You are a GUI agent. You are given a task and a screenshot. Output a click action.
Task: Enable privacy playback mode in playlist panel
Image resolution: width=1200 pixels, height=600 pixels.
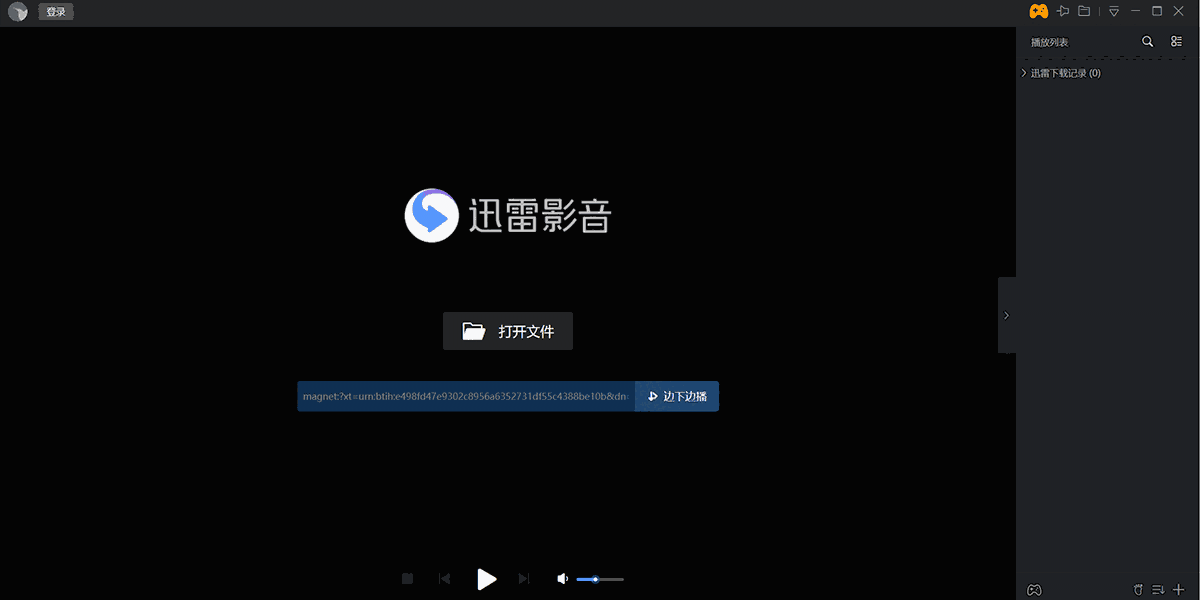[1137, 589]
